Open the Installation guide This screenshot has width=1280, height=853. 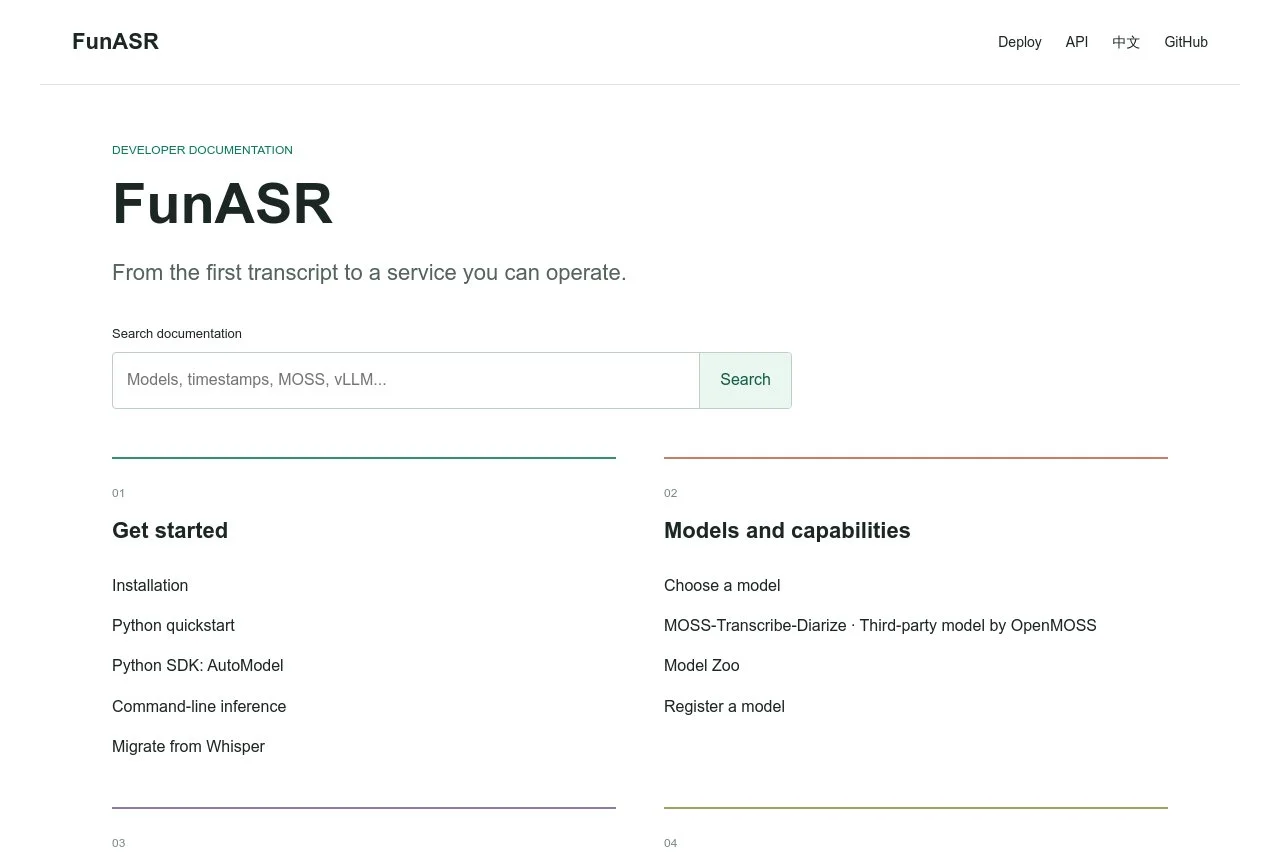click(x=150, y=586)
